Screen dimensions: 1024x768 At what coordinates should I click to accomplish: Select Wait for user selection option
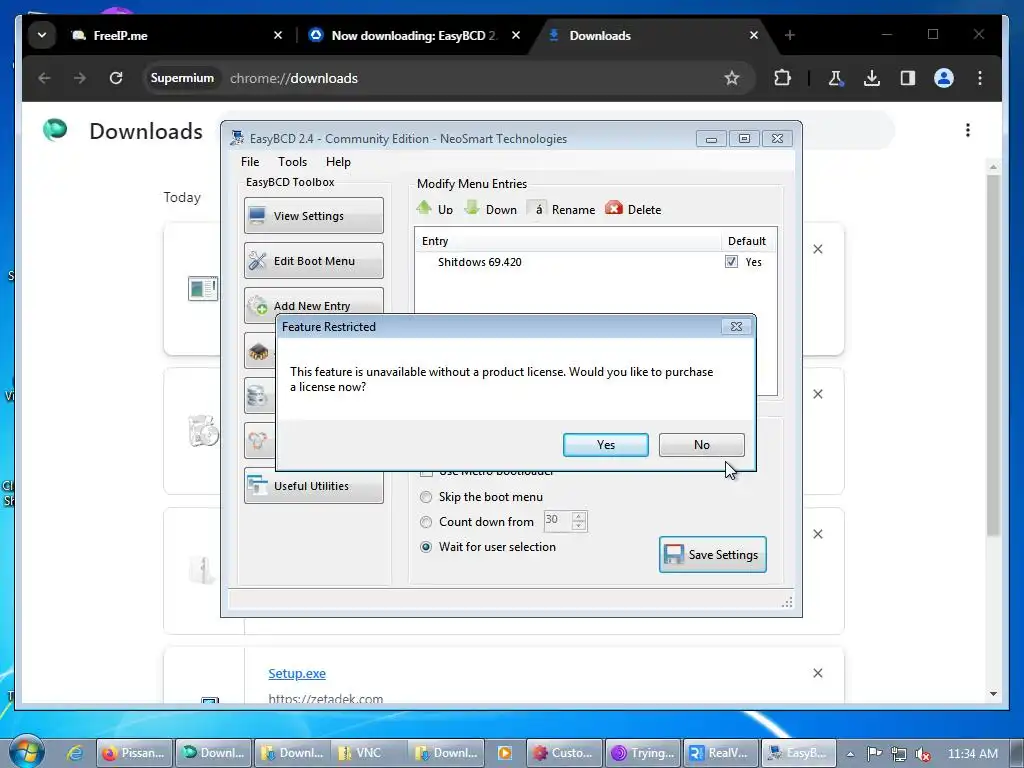point(426,547)
